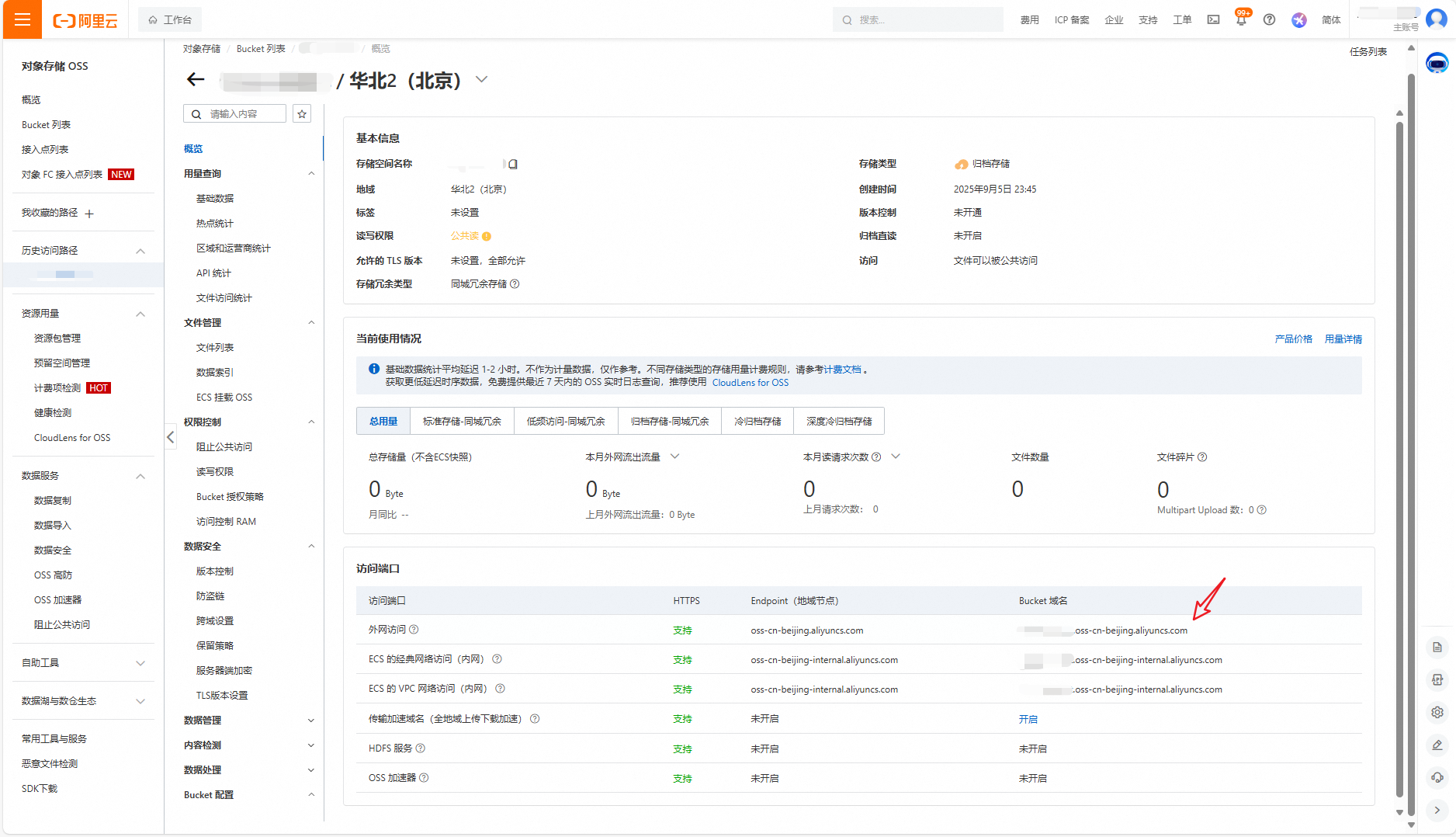Collapse the 资源用量 section
This screenshot has width=1456, height=837.
coord(140,314)
